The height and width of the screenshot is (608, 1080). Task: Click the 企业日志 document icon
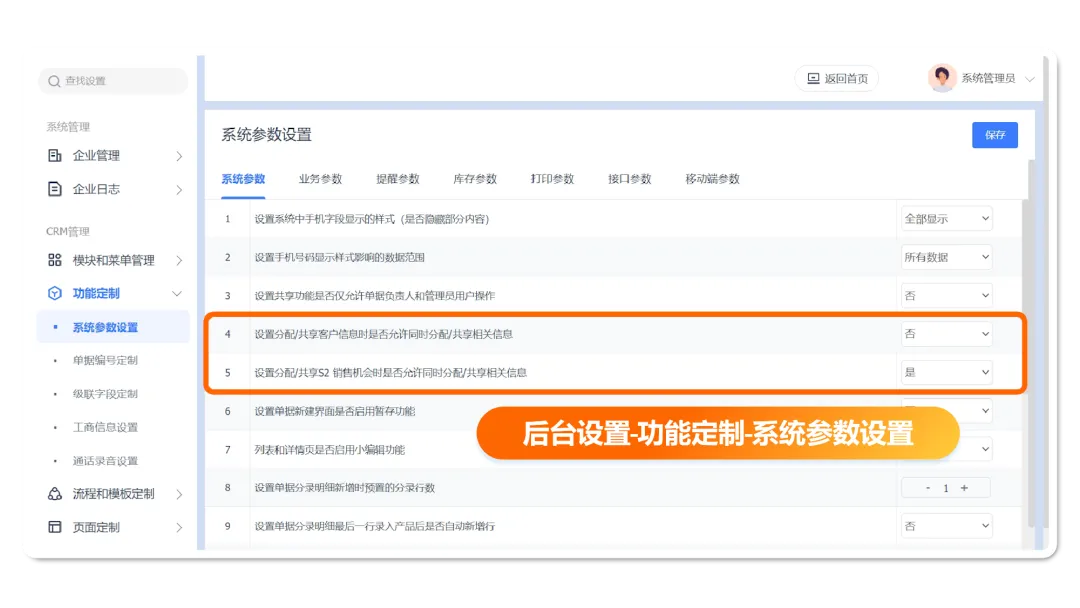point(55,189)
